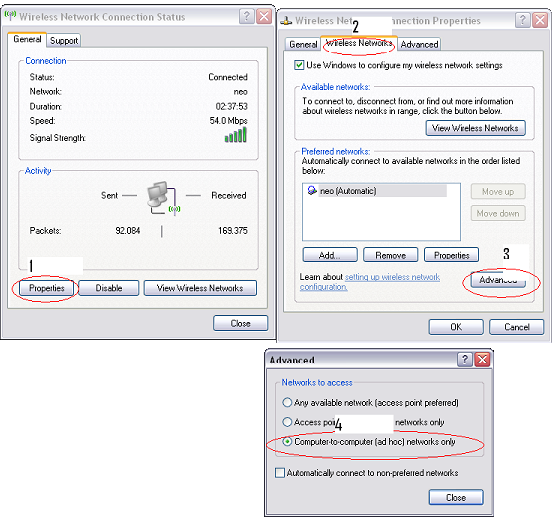
Task: Click the neo network icon in preferred list
Action: tap(312, 190)
